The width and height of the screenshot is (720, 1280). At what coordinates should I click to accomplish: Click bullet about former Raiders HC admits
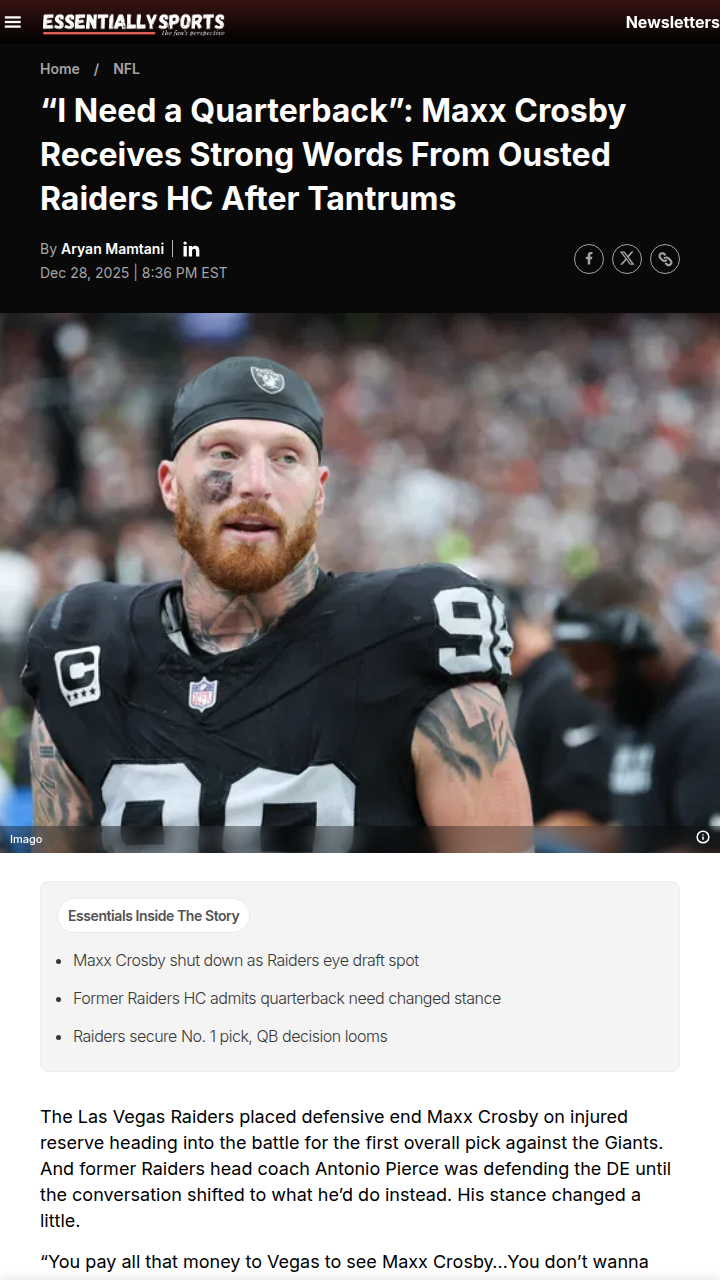(x=287, y=998)
